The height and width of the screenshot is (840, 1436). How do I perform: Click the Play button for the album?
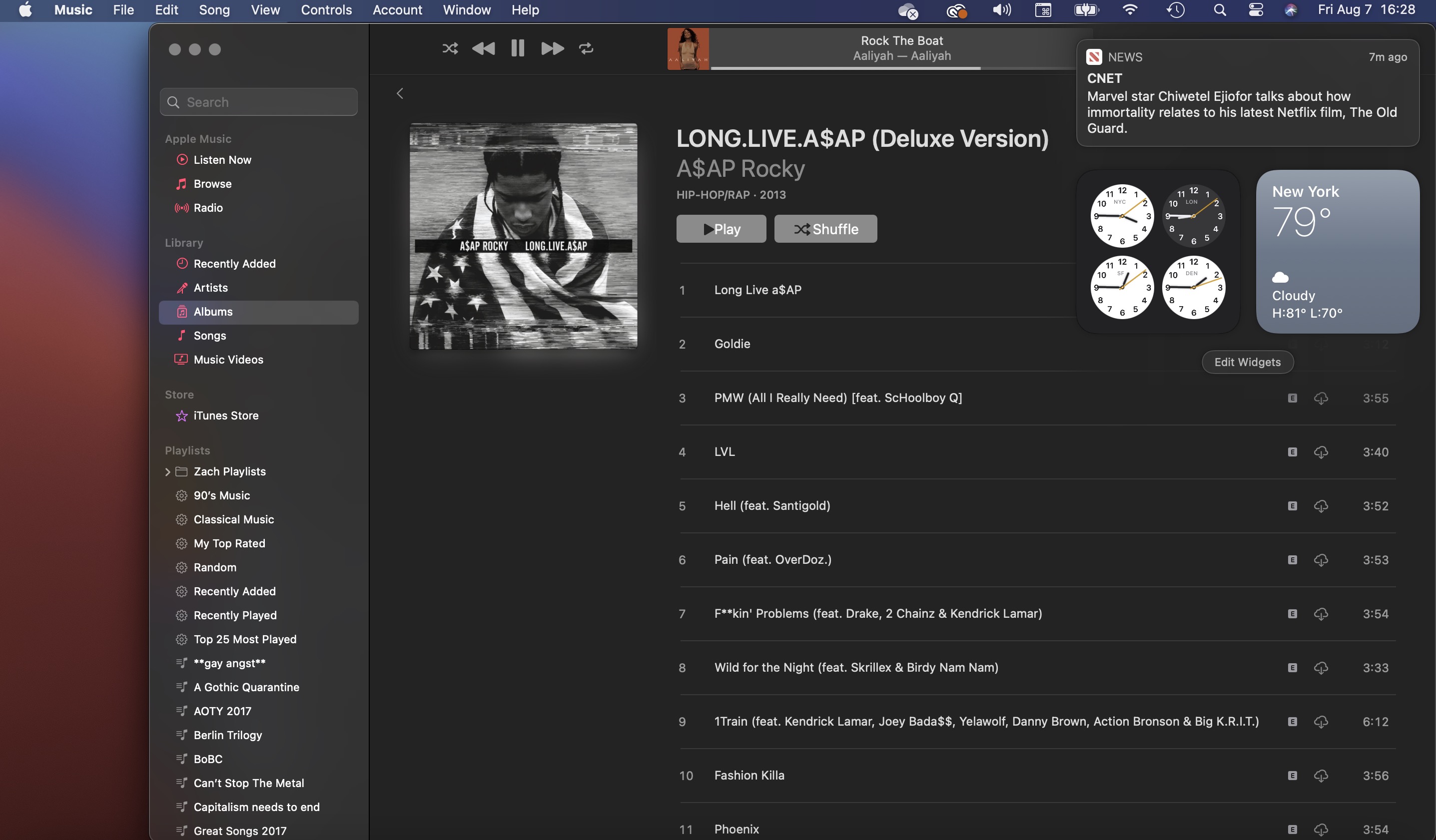click(x=721, y=229)
